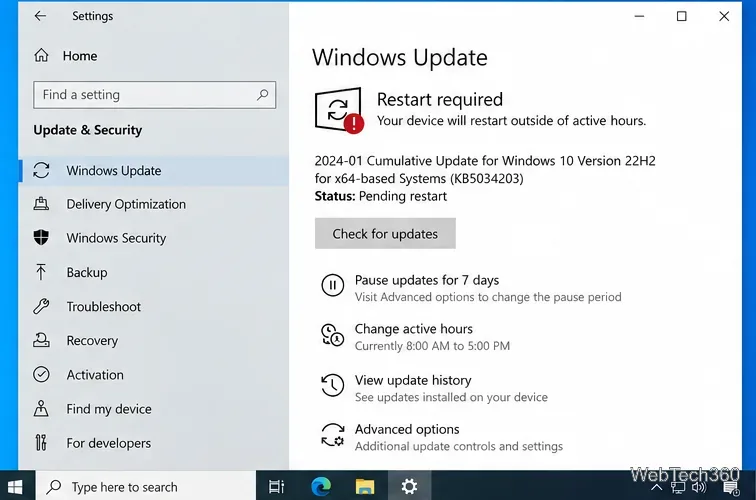The image size is (756, 500).
Task: Click the restart required status icon
Action: tap(339, 110)
